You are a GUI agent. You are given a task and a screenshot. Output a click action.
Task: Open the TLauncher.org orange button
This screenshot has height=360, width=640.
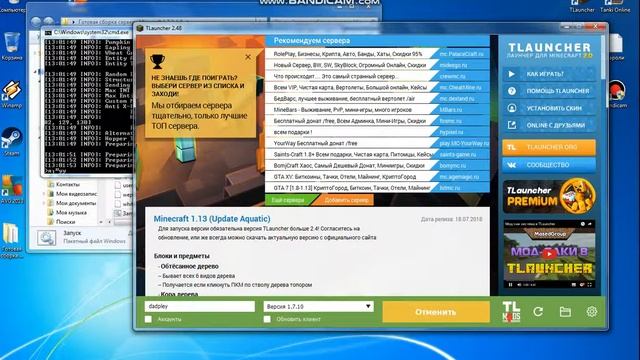pos(549,147)
